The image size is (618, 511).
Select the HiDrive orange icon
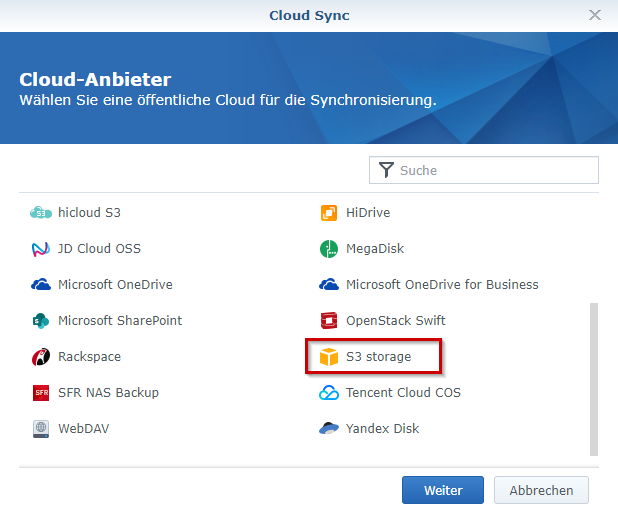click(329, 212)
